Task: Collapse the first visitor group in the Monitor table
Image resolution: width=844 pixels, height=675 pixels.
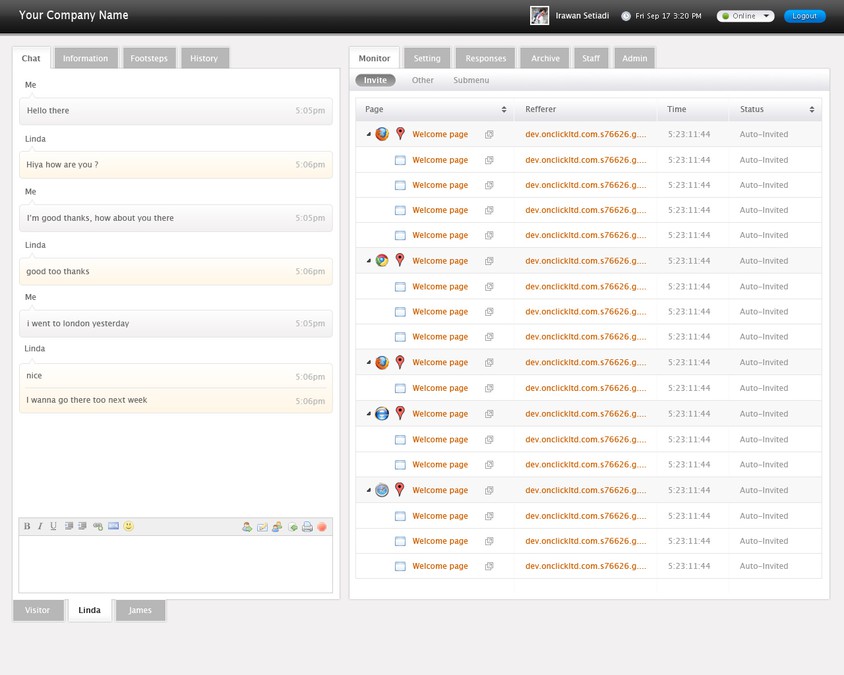Action: coord(368,133)
